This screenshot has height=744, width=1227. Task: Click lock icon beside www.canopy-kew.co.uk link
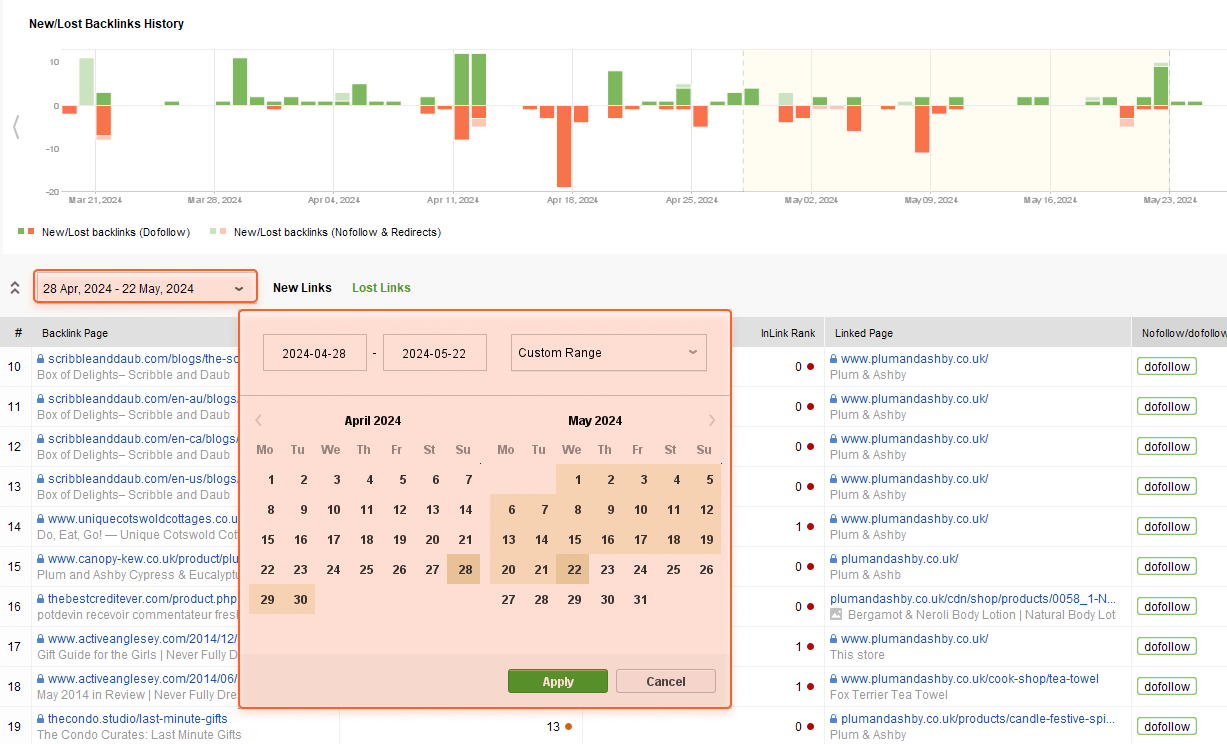(41, 559)
